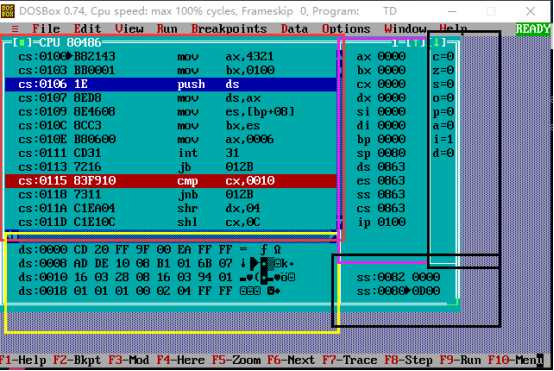The height and width of the screenshot is (371, 554).
Task: Select memory dump row ds:0000
Action: [150, 250]
